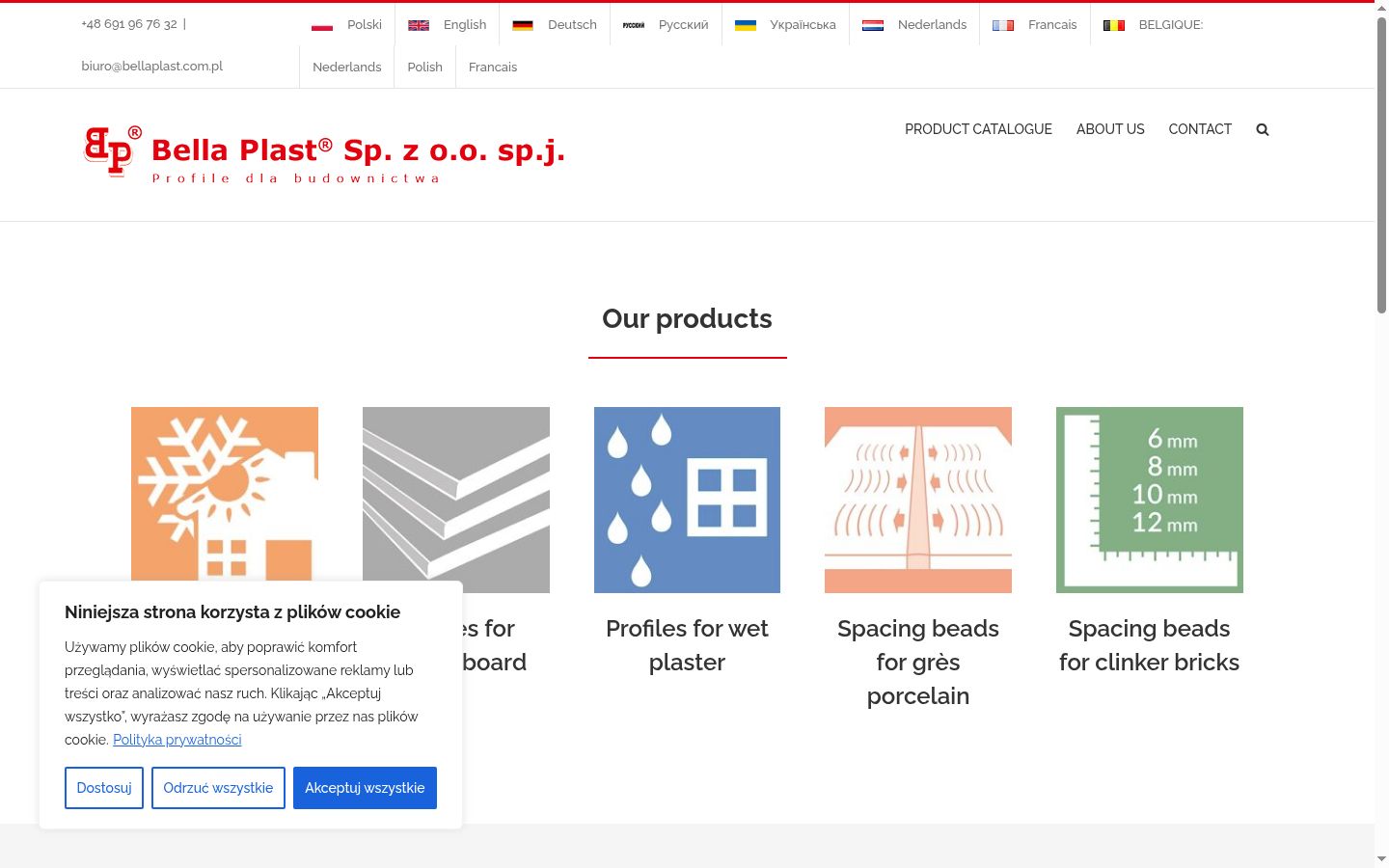Select Nederlands next to Dutch flag

coord(932,25)
